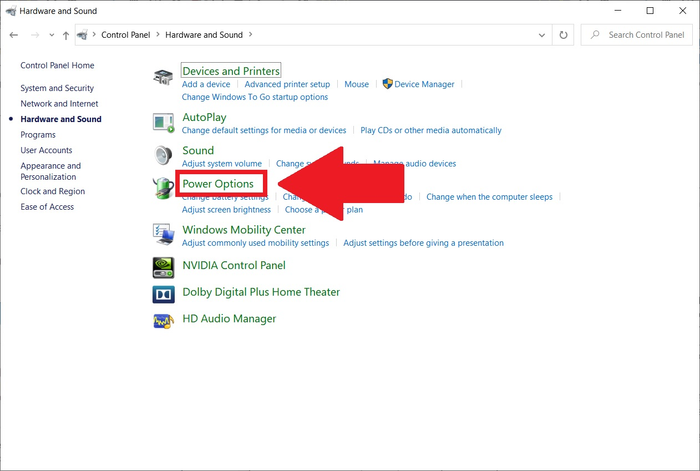Go up one level with Up arrow
Viewport: 700px width, 471px height.
coord(66,35)
